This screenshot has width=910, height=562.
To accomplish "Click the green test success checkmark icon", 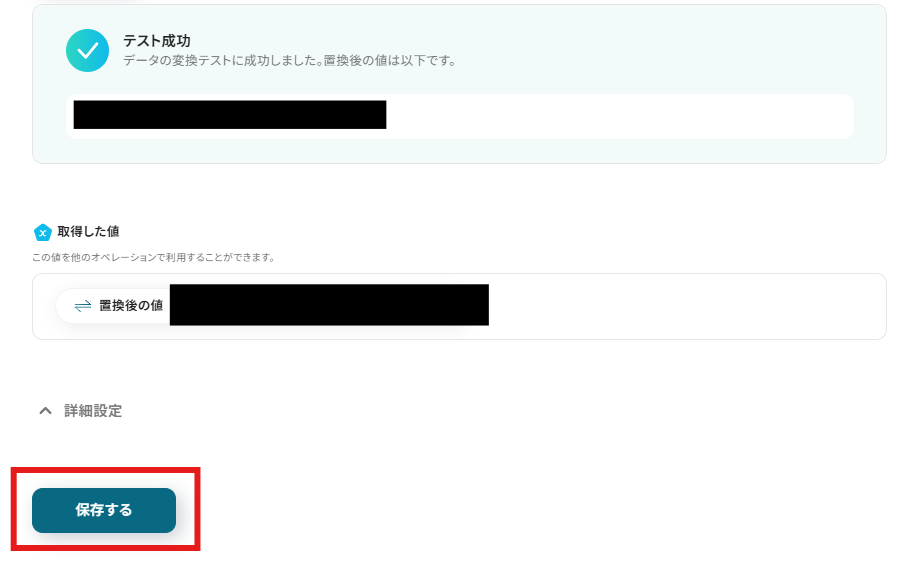I will point(87,51).
